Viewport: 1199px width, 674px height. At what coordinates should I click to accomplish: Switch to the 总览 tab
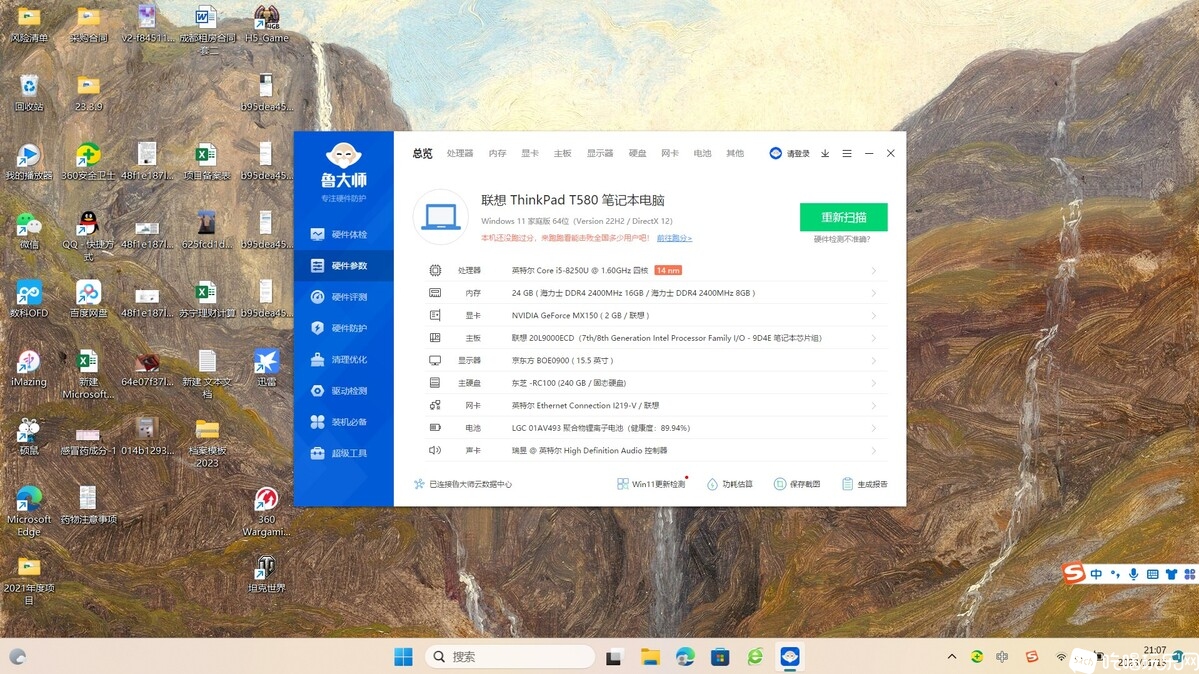click(x=422, y=154)
